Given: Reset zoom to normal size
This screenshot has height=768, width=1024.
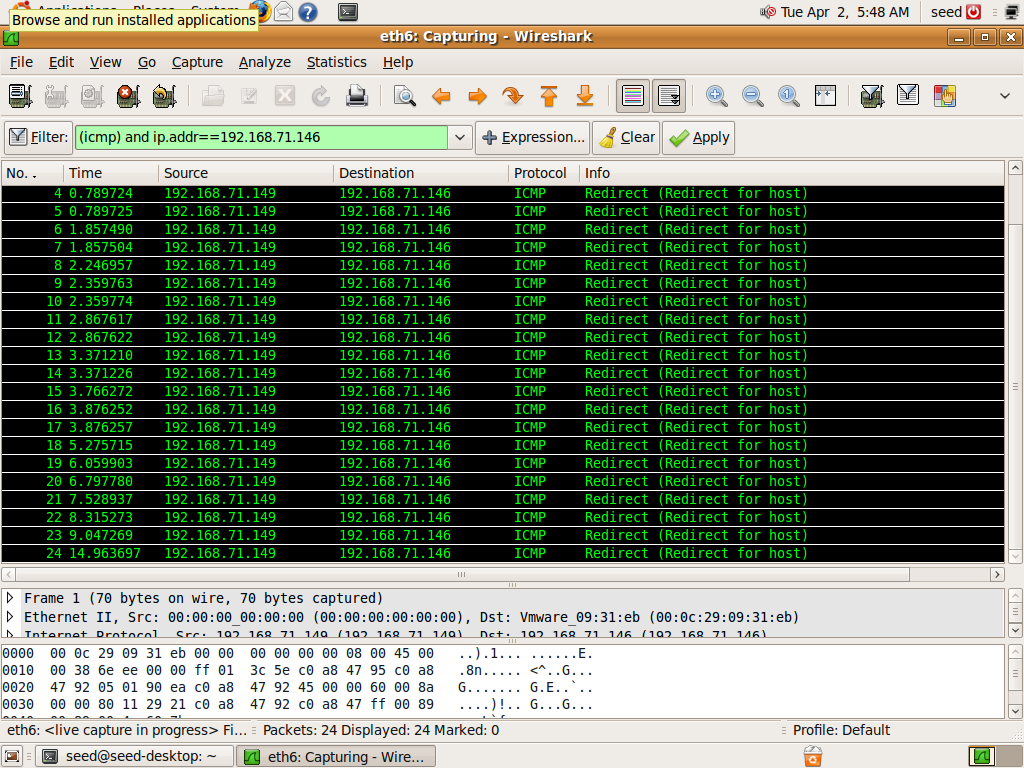Looking at the screenshot, I should (788, 96).
